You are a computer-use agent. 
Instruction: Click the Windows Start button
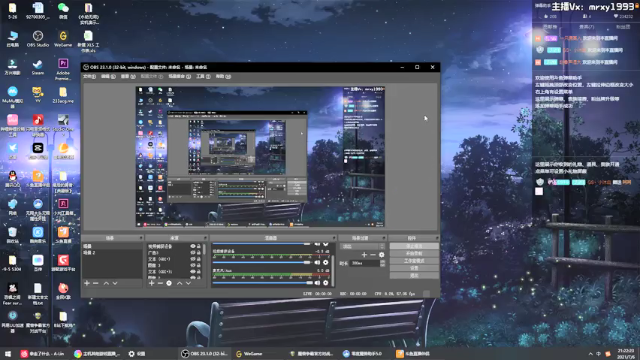coord(8,354)
